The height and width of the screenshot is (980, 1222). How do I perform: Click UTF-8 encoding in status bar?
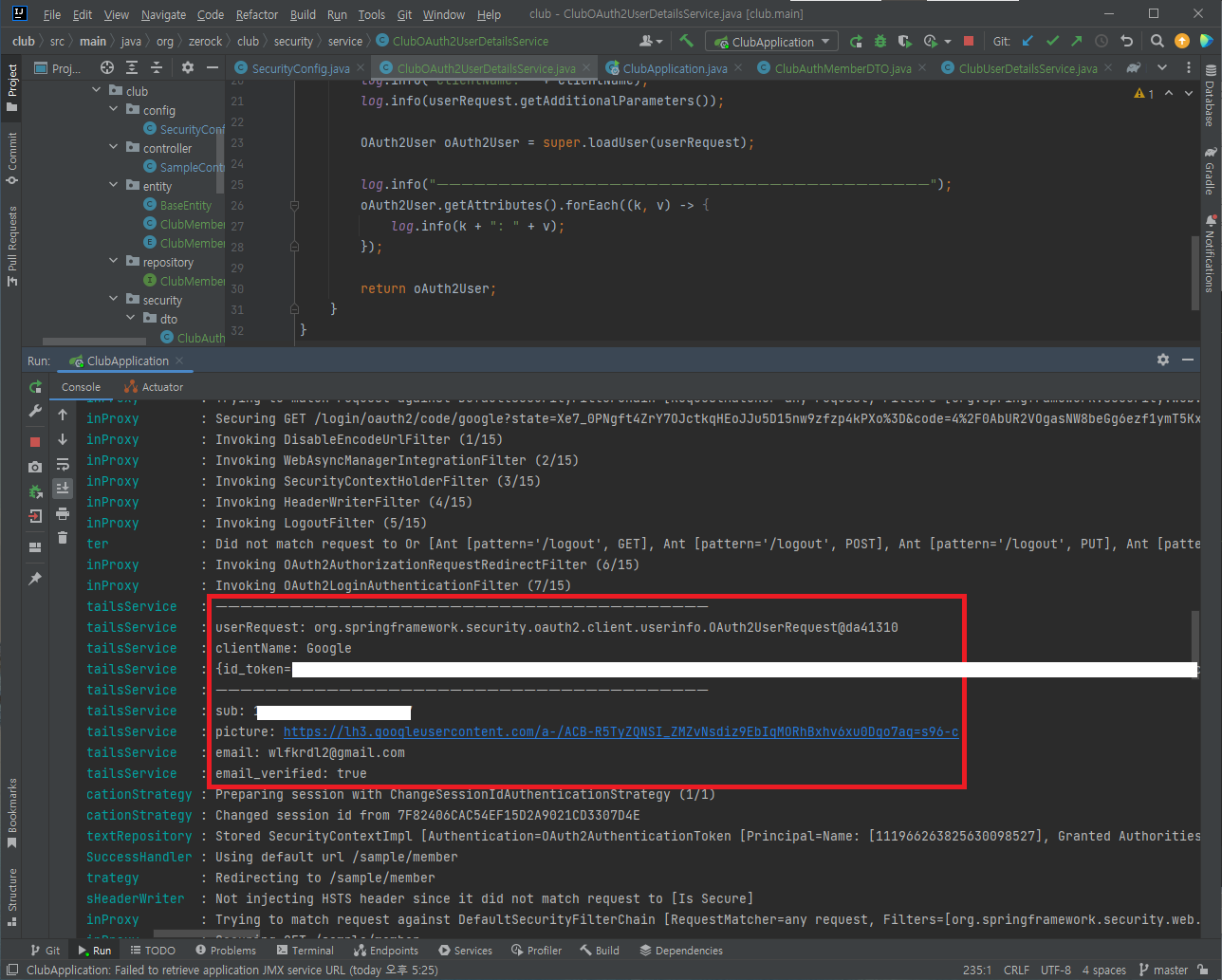click(x=1055, y=970)
